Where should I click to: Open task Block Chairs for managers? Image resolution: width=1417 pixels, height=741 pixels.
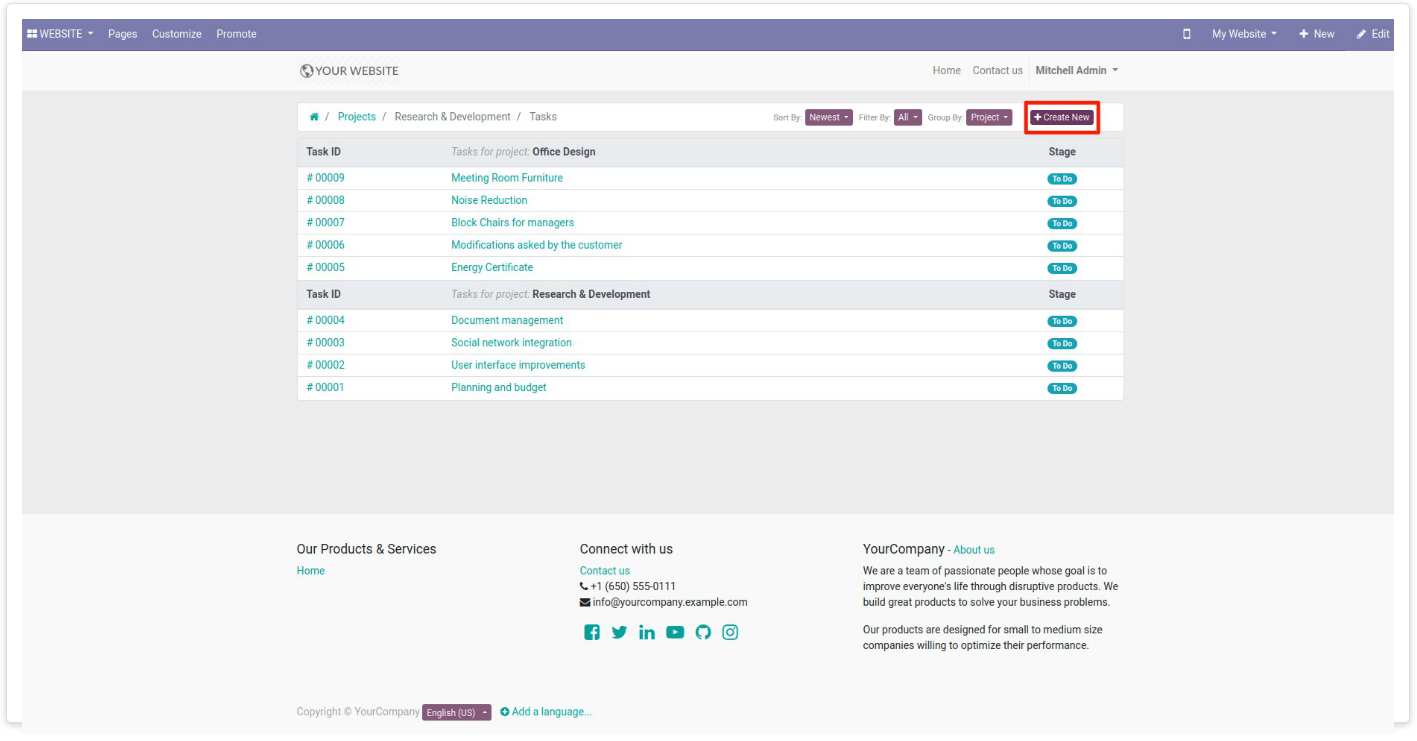coord(512,223)
